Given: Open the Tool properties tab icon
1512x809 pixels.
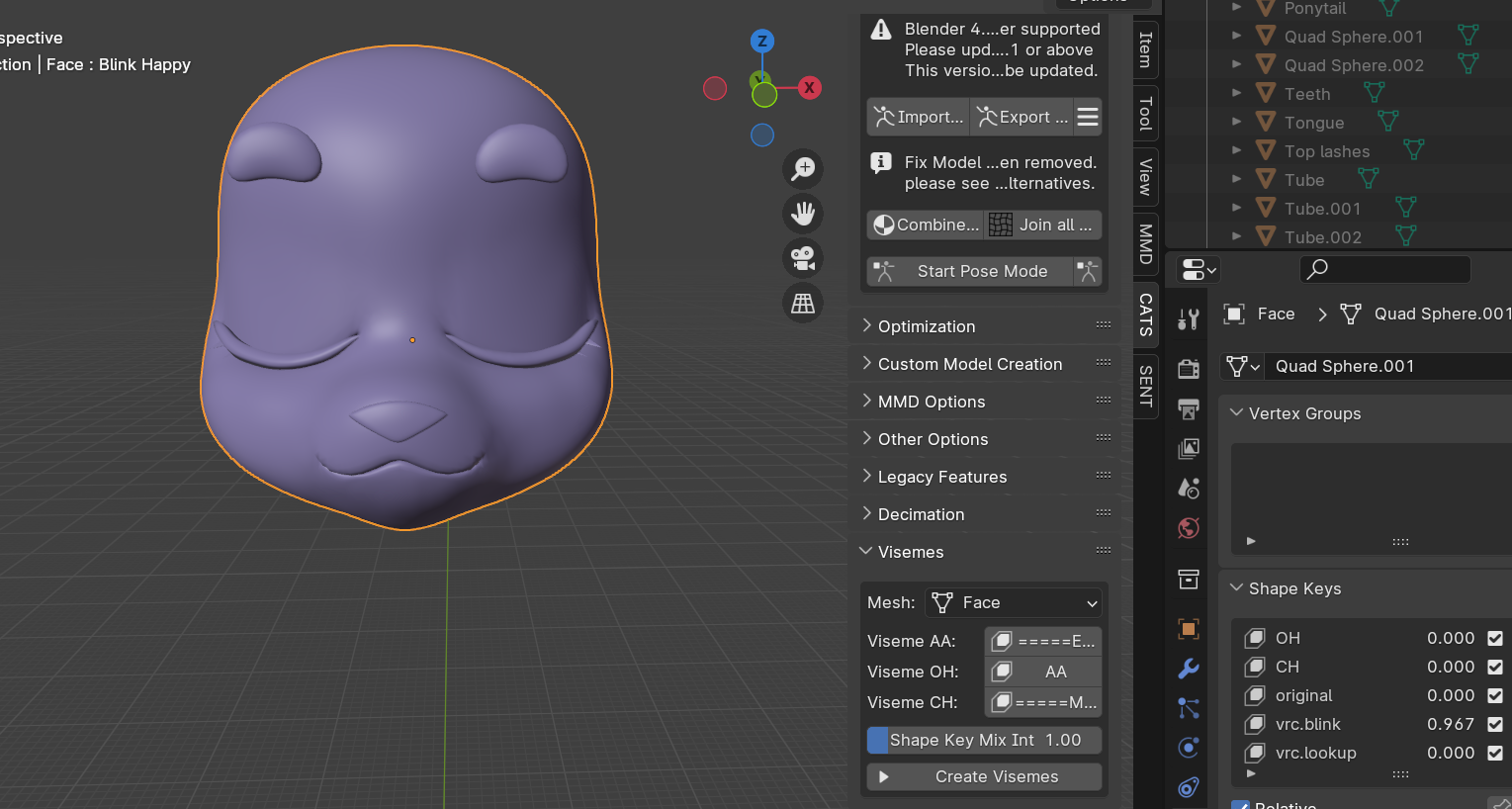Looking at the screenshot, I should point(1189,318).
